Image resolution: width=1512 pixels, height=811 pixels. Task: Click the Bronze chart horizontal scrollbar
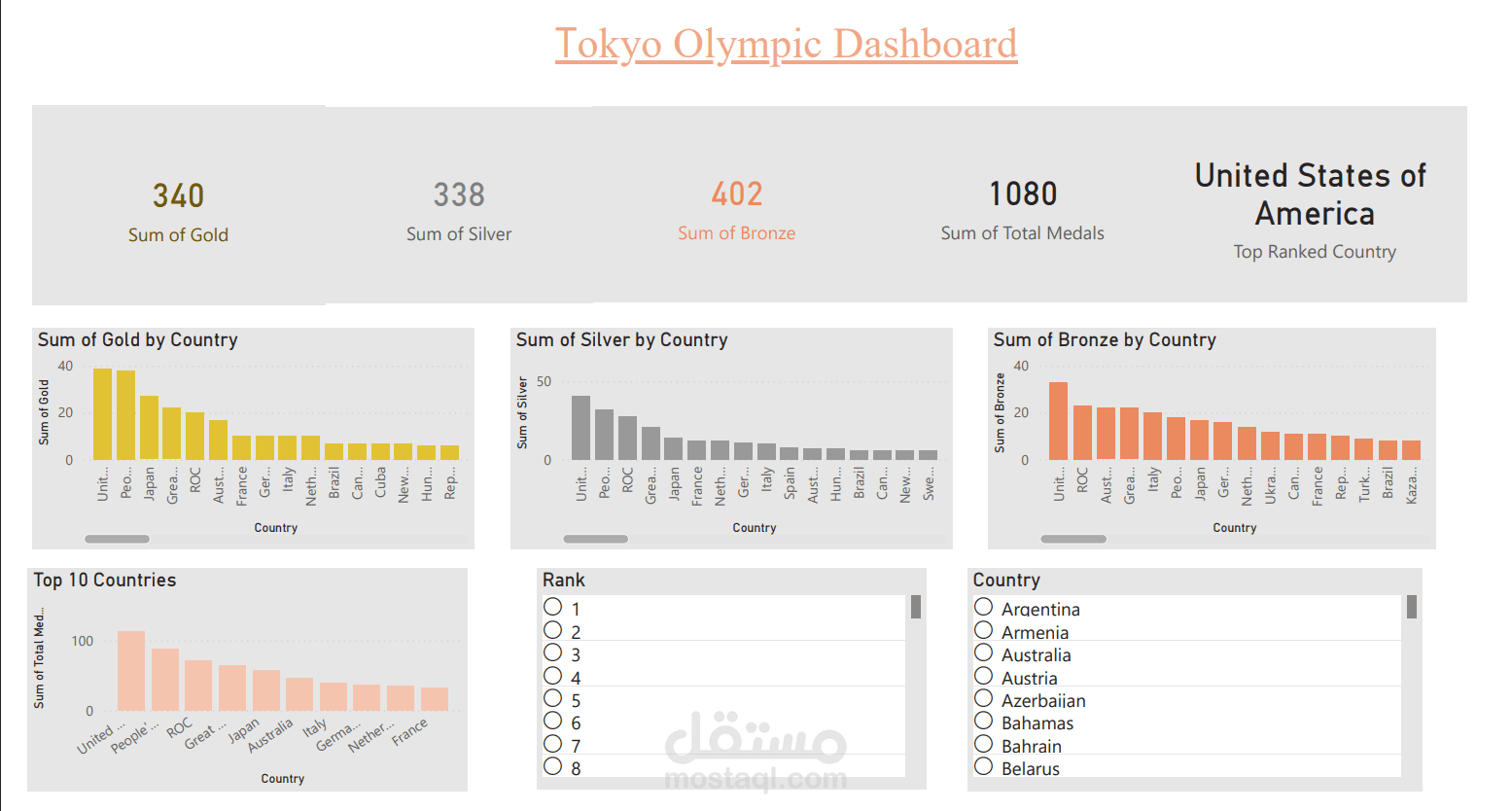click(1072, 538)
